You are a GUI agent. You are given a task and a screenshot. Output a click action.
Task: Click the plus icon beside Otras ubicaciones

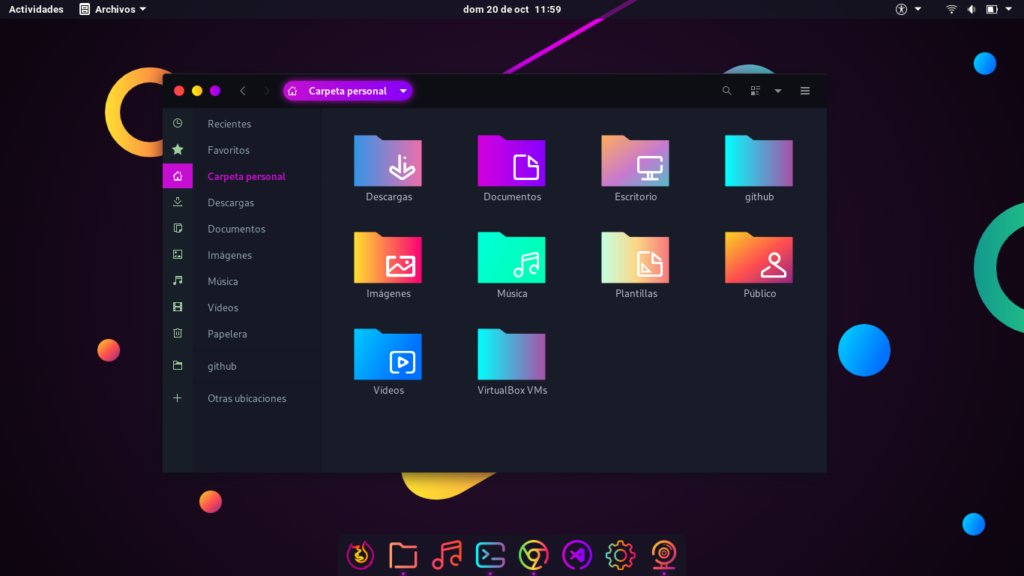(178, 398)
